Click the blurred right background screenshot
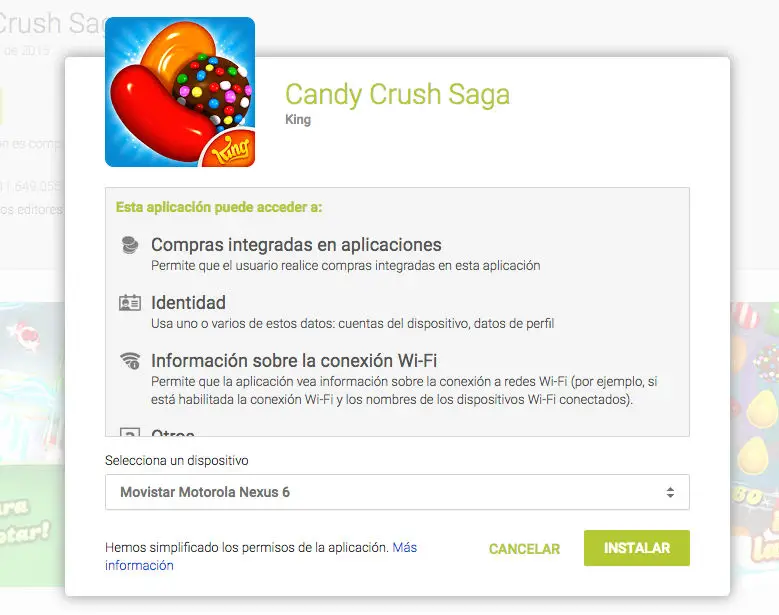 755,437
